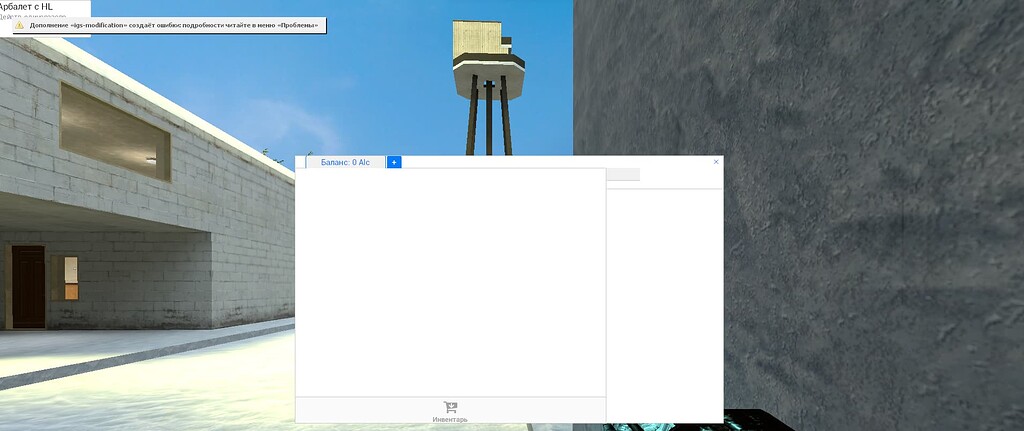
Task: Click the water tower cabin in the sky
Action: [483, 40]
